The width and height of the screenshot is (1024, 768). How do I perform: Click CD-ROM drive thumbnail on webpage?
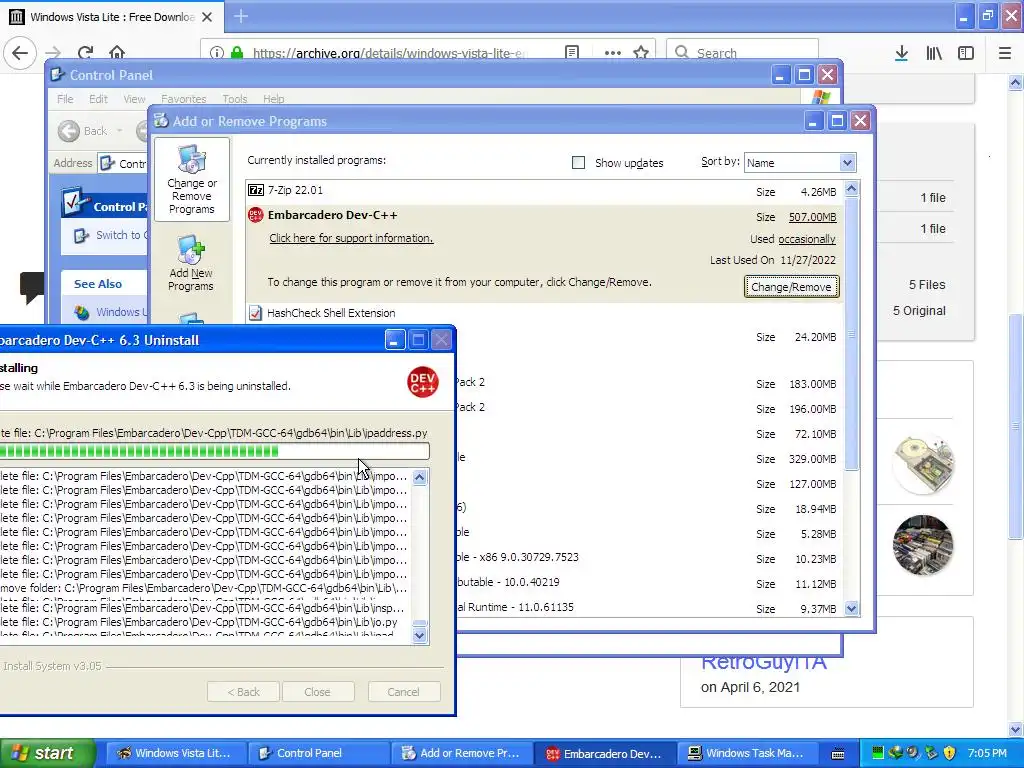(x=923, y=463)
